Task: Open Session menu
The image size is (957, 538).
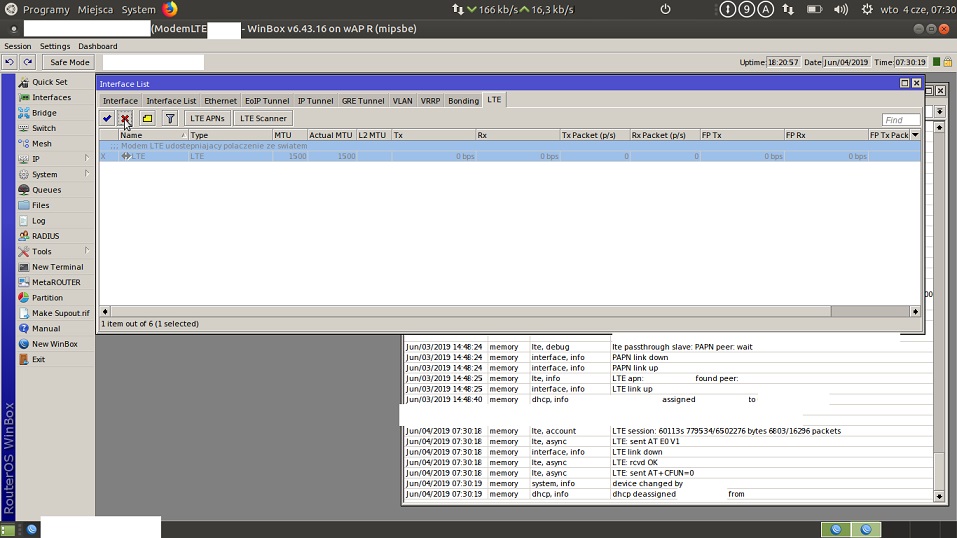Action: click(18, 46)
